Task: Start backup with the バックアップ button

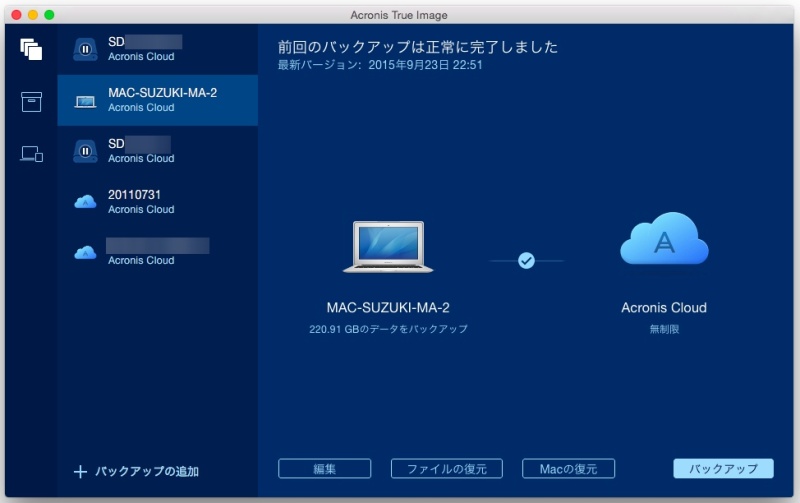Action: coord(723,469)
